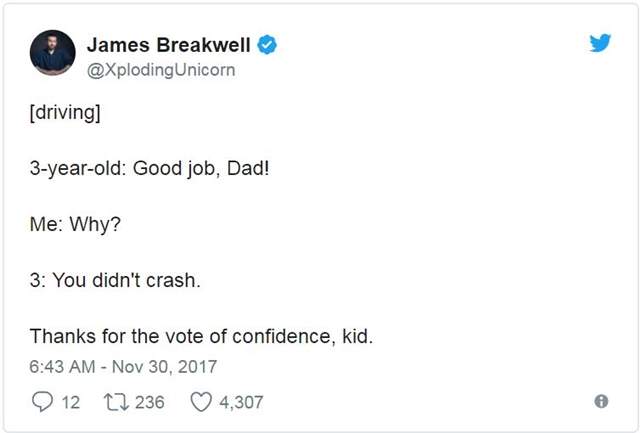Click the reply count 12
Image resolution: width=640 pixels, height=433 pixels.
pos(70,402)
